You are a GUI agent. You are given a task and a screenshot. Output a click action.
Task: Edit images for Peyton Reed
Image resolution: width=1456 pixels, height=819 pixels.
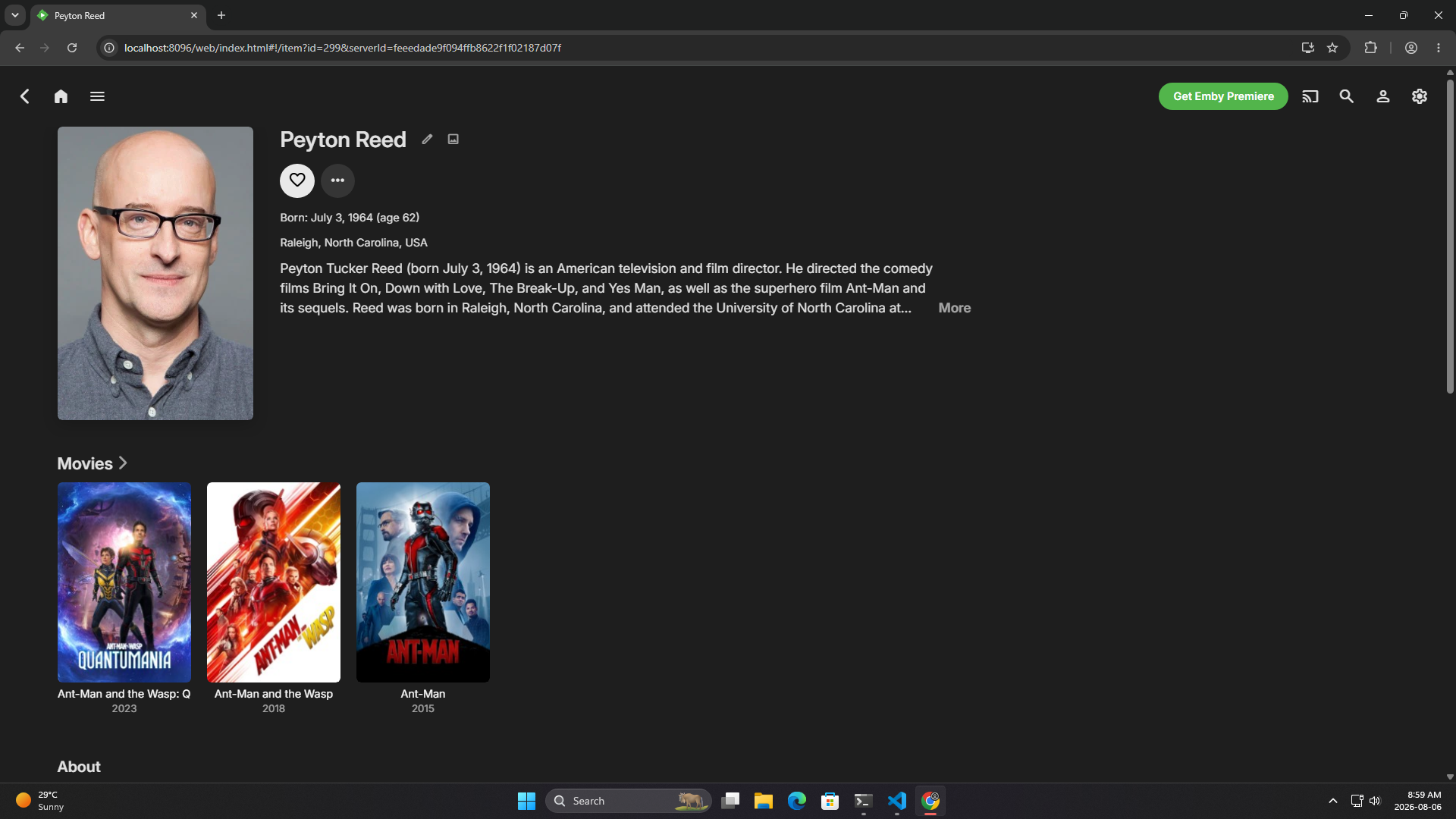pos(453,139)
